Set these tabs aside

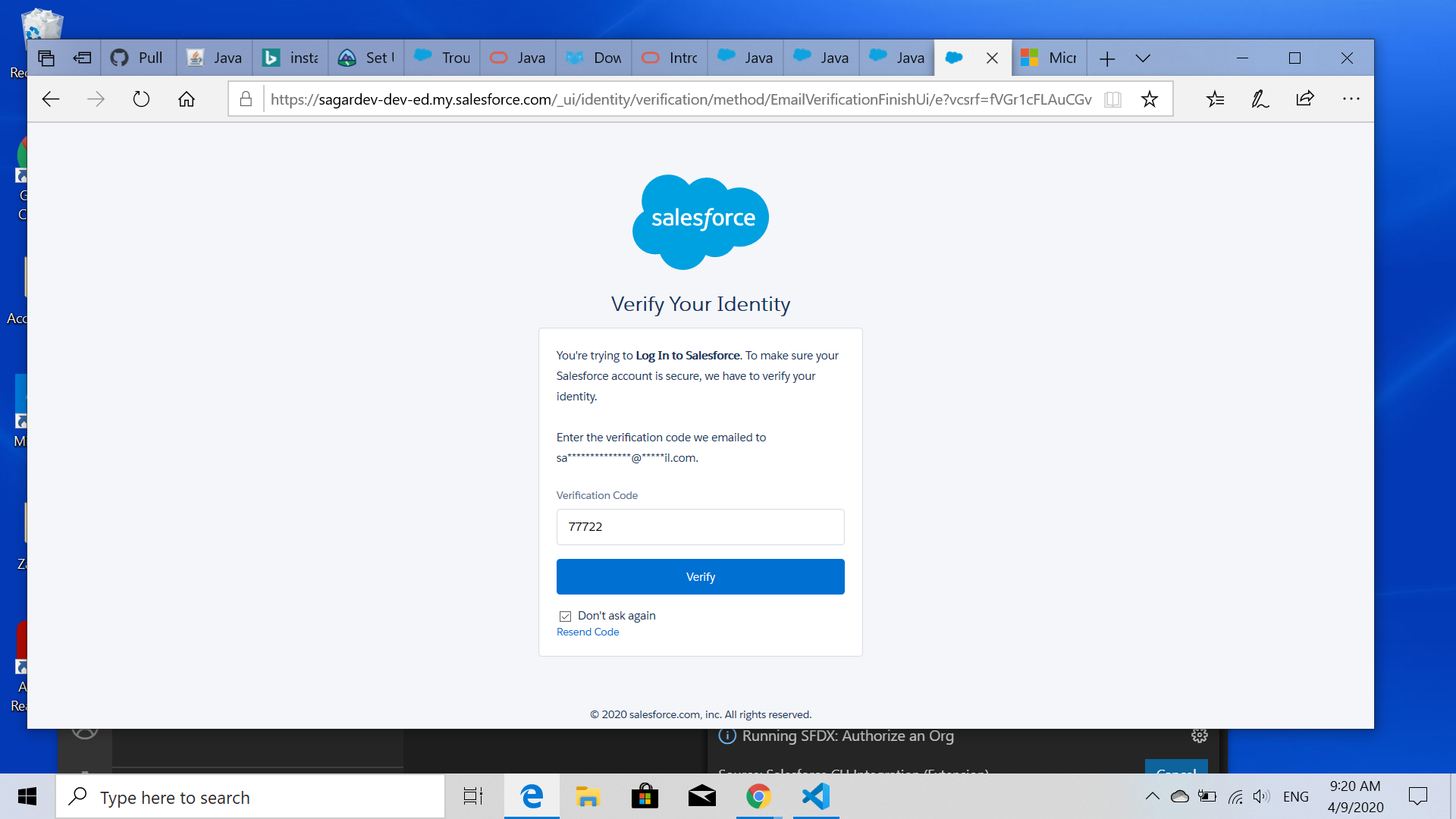pyautogui.click(x=83, y=58)
